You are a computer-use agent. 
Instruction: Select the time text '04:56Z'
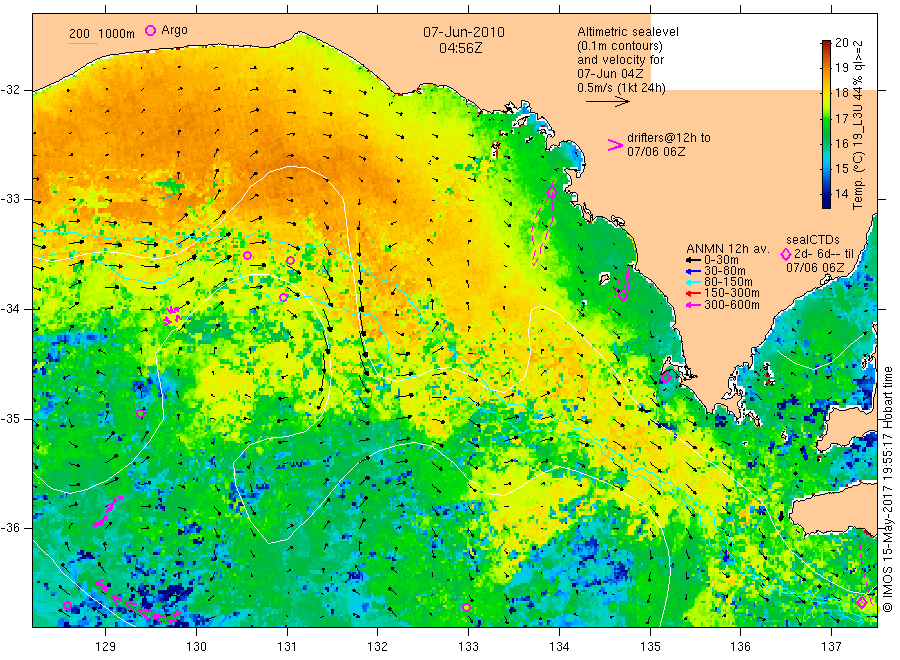(460, 48)
